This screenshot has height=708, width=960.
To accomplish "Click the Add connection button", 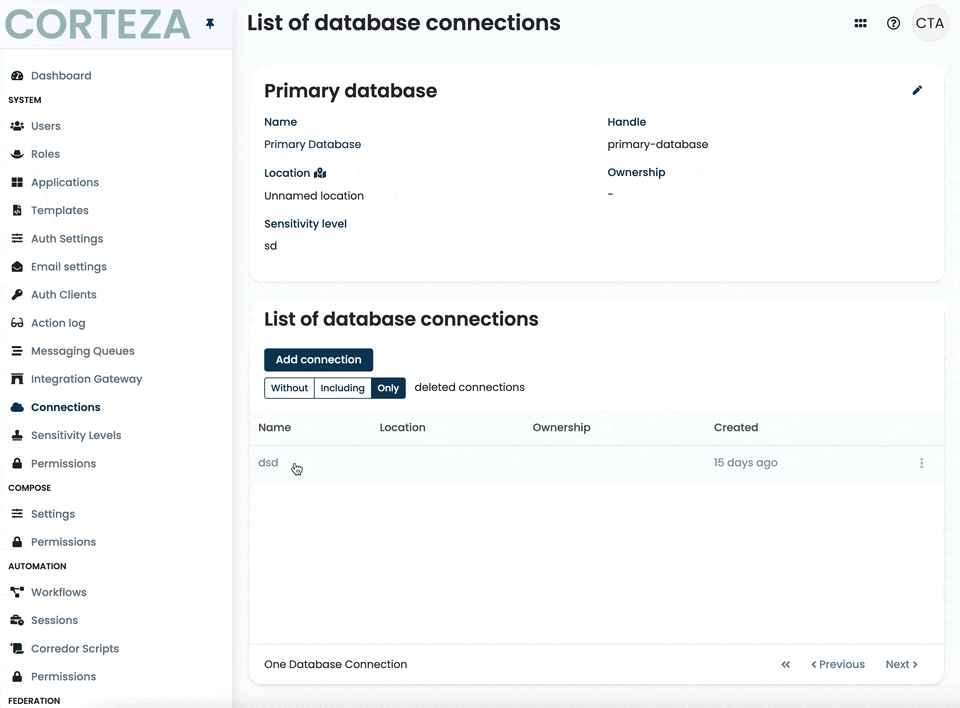I will click(318, 360).
